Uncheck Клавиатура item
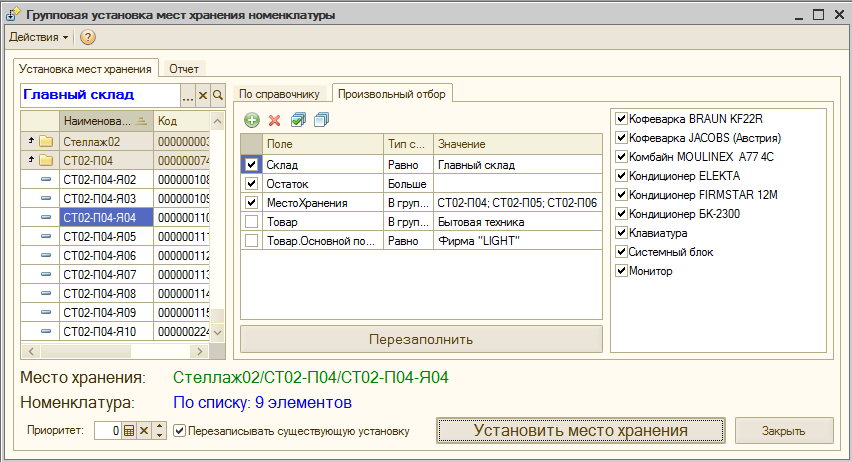The width and height of the screenshot is (852, 462). tap(622, 233)
